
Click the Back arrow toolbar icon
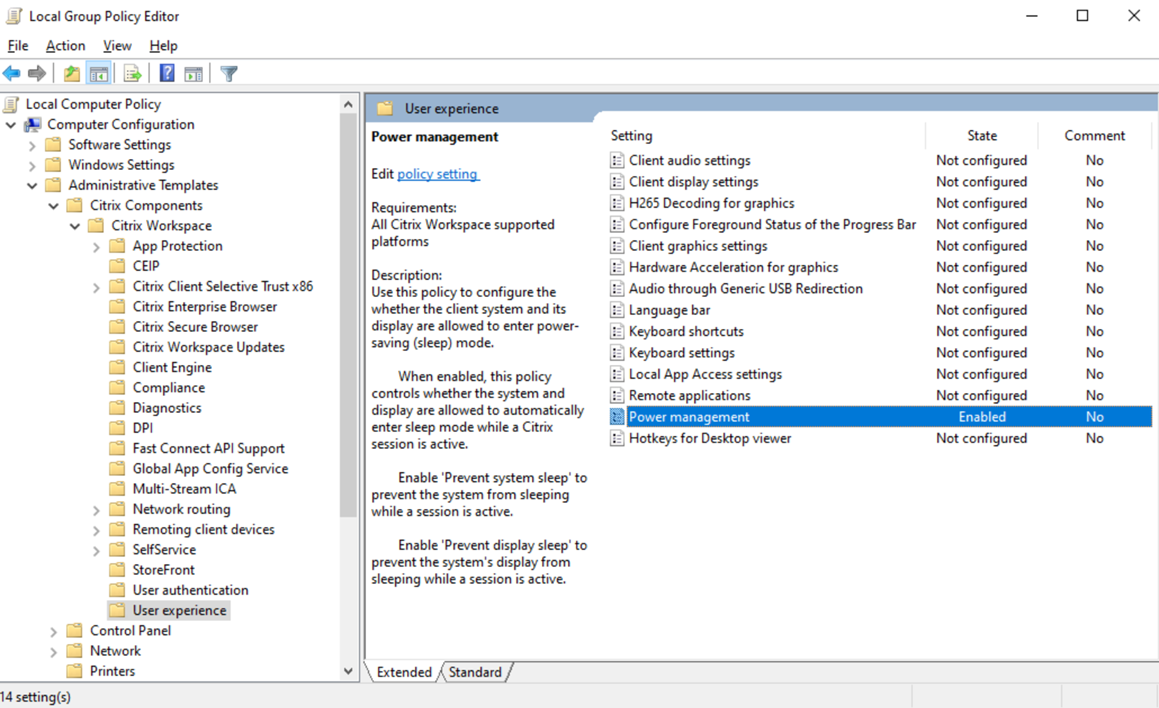[x=12, y=73]
